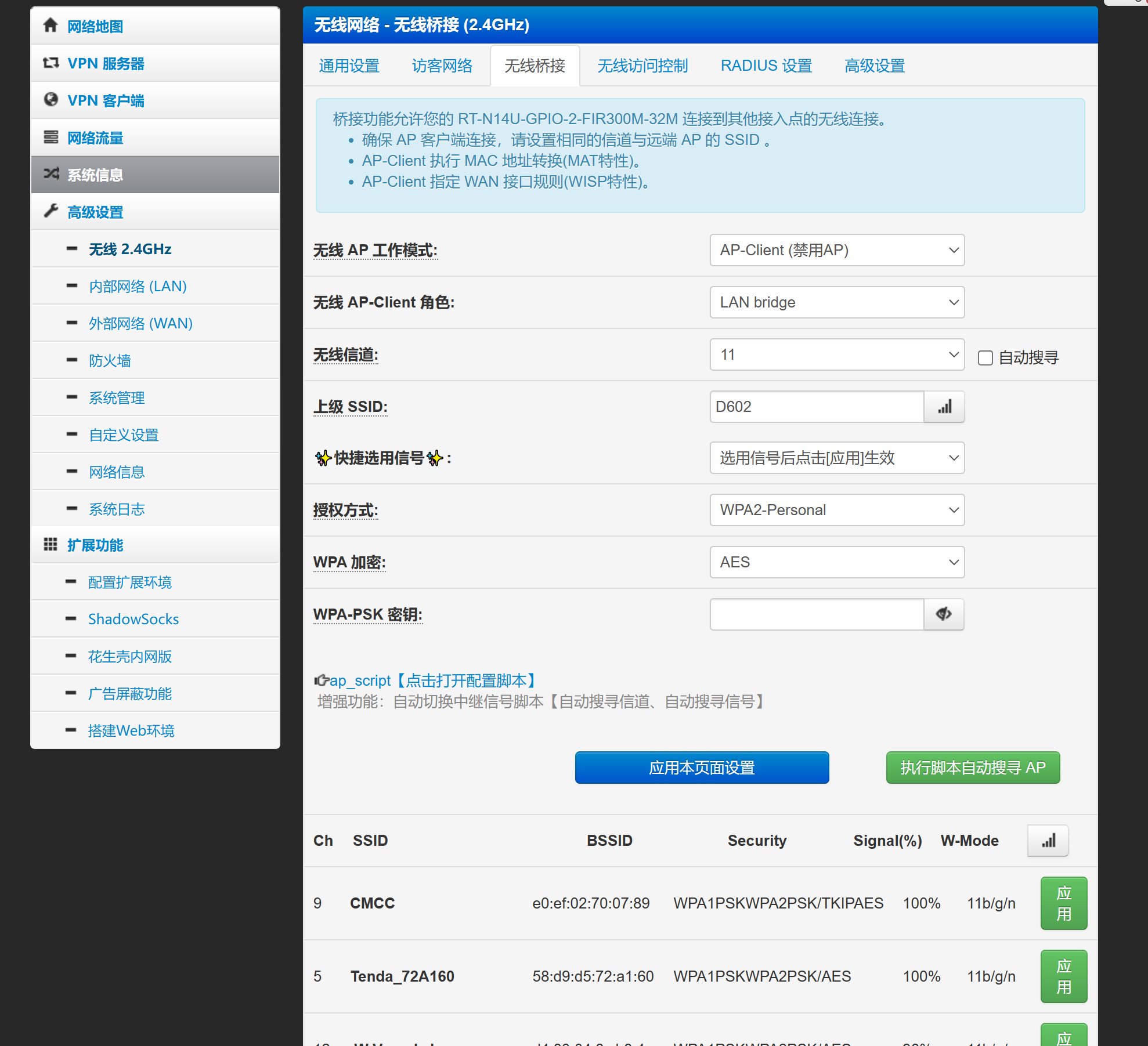Enable the 自动搜寻 checkbox
Image resolution: width=1148 pixels, height=1046 pixels.
(985, 357)
